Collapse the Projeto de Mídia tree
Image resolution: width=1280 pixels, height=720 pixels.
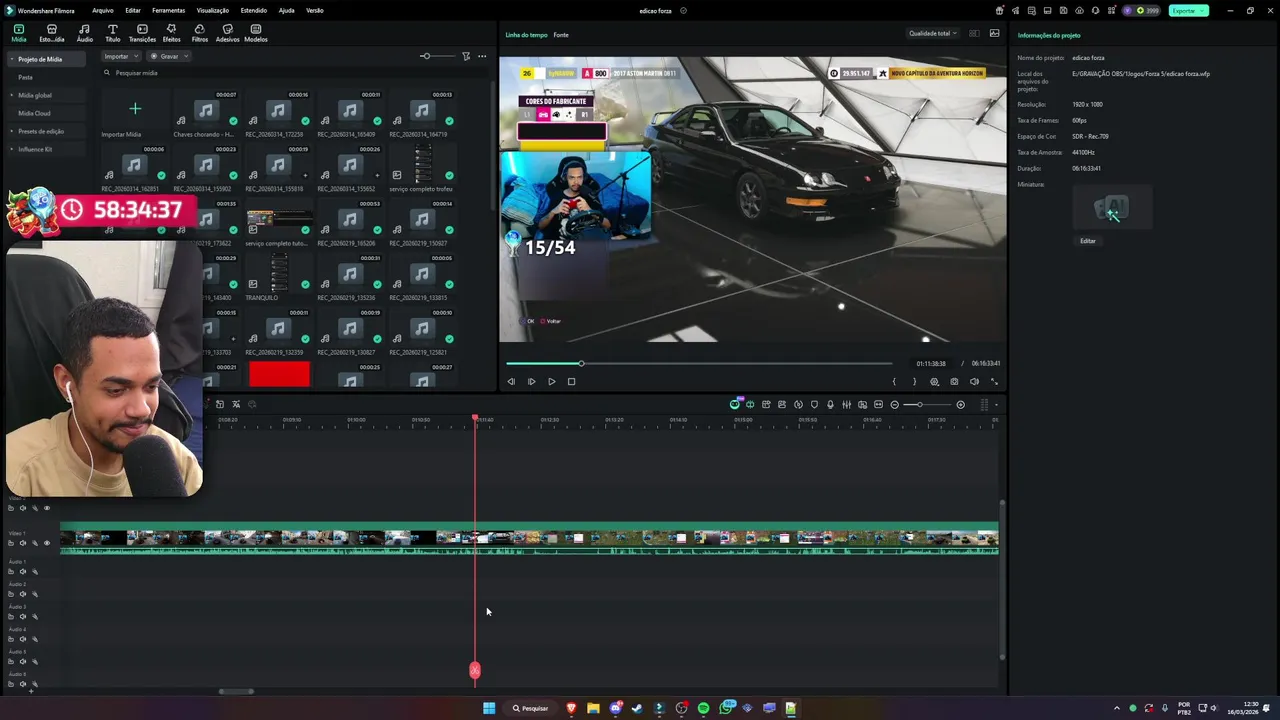click(11, 59)
